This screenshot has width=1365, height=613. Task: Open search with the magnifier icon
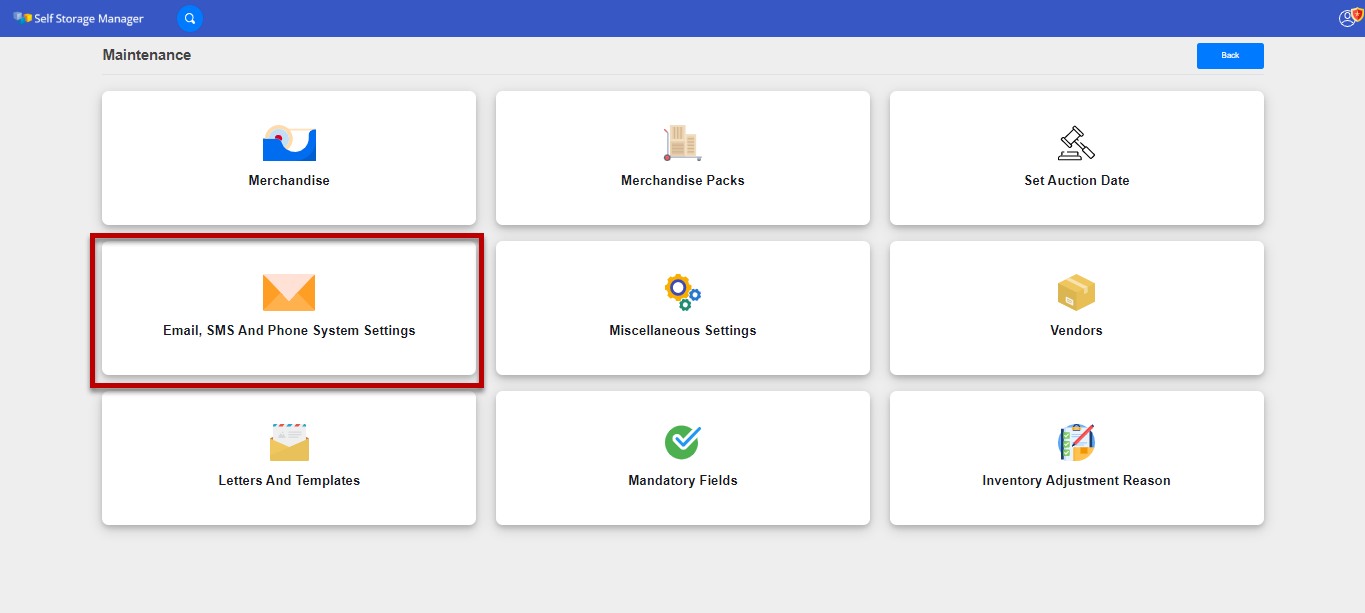[190, 18]
